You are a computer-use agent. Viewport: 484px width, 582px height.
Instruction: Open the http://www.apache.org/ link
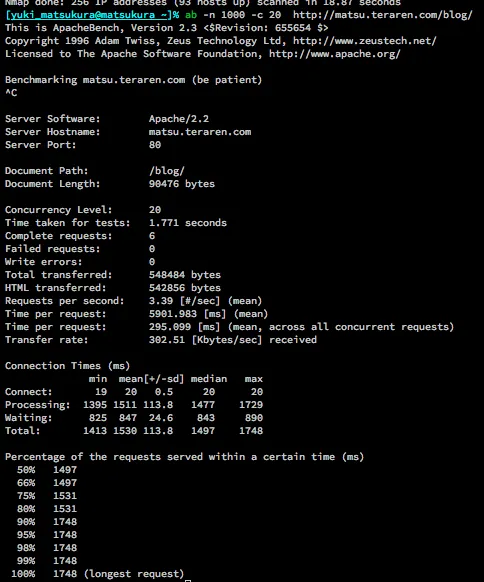(334, 54)
